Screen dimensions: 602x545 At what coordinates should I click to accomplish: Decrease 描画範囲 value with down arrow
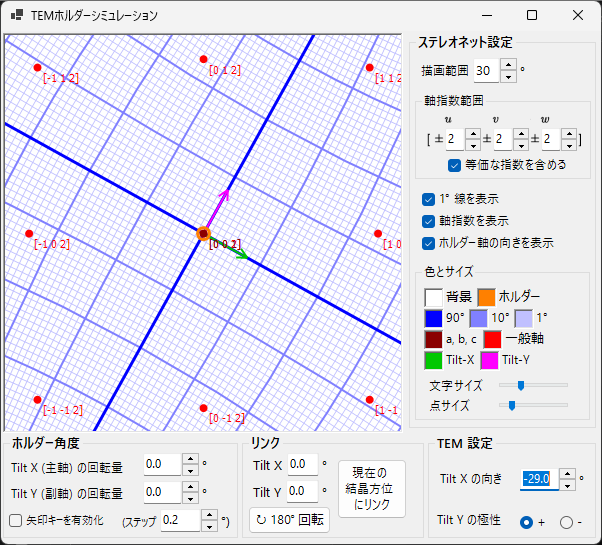pos(508,76)
